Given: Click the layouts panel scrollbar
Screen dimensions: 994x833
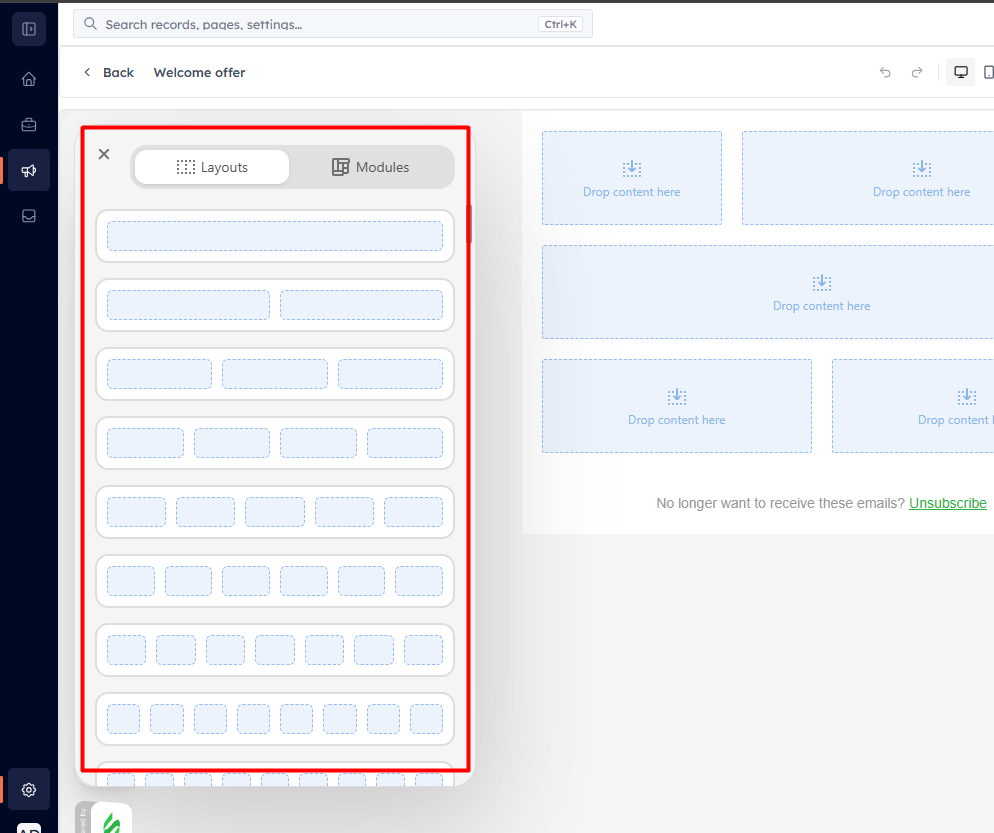Looking at the screenshot, I should [469, 224].
